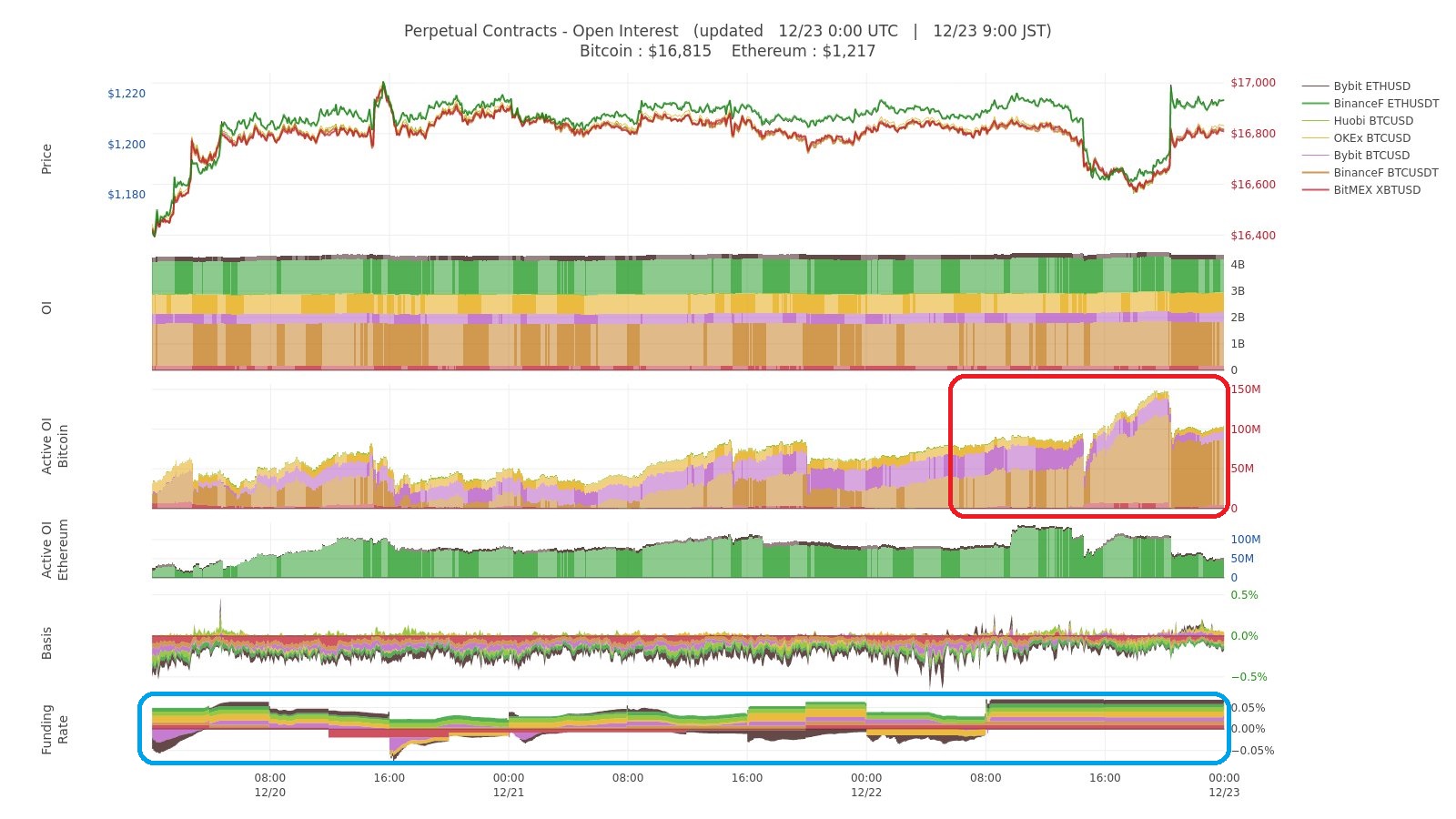This screenshot has width=1456, height=819.
Task: Click the −0.5% tick on Basis axis
Action: coord(1249,677)
